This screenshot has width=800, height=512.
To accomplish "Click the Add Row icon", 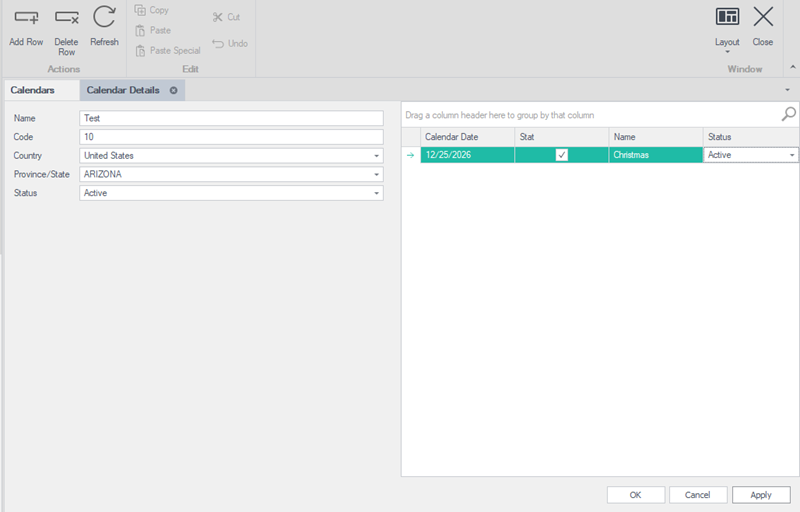I will 26,17.
